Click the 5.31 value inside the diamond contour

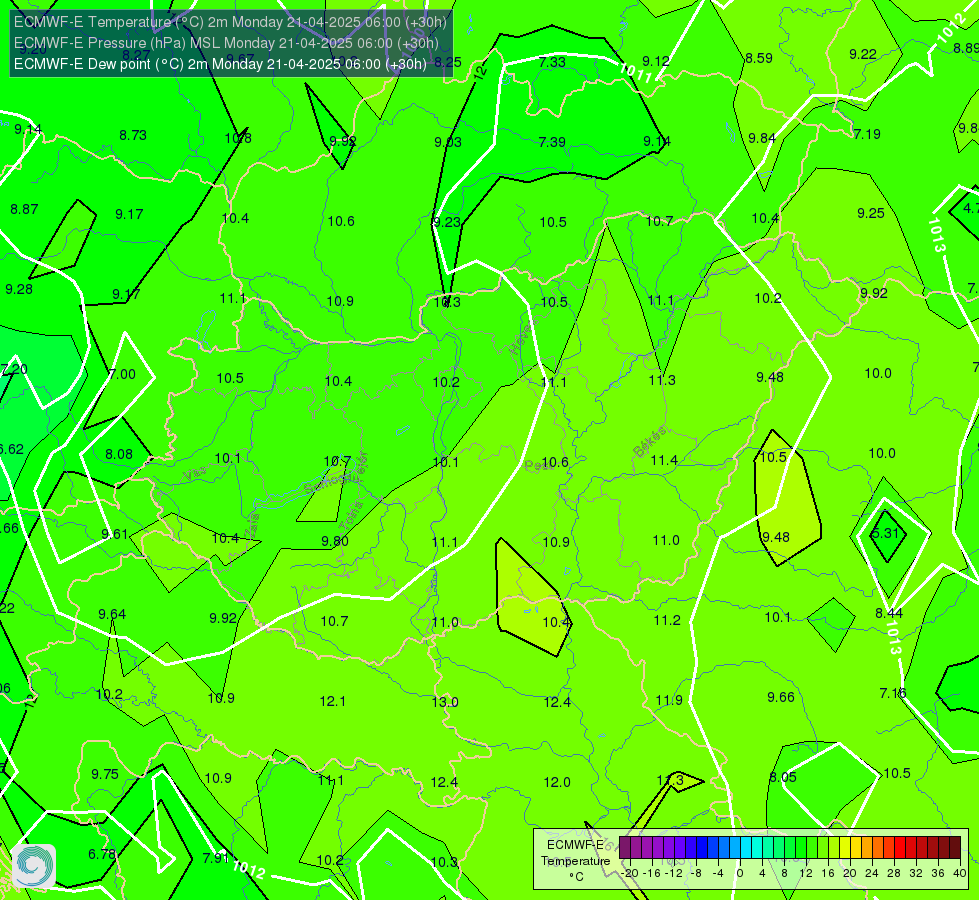coord(885,533)
